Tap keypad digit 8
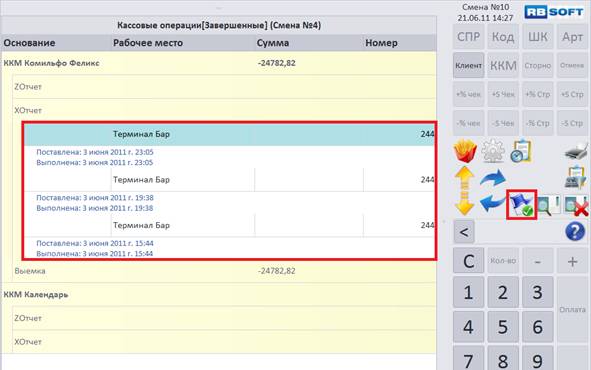591x370 pixels. click(503, 359)
